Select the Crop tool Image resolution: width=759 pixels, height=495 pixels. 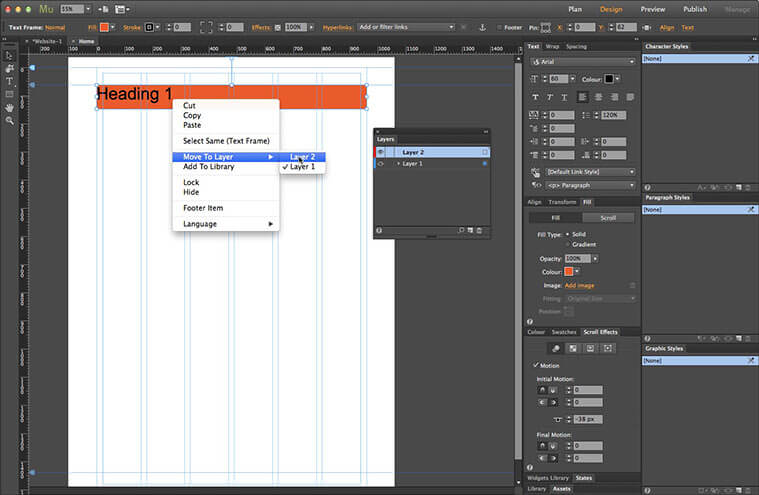9,68
